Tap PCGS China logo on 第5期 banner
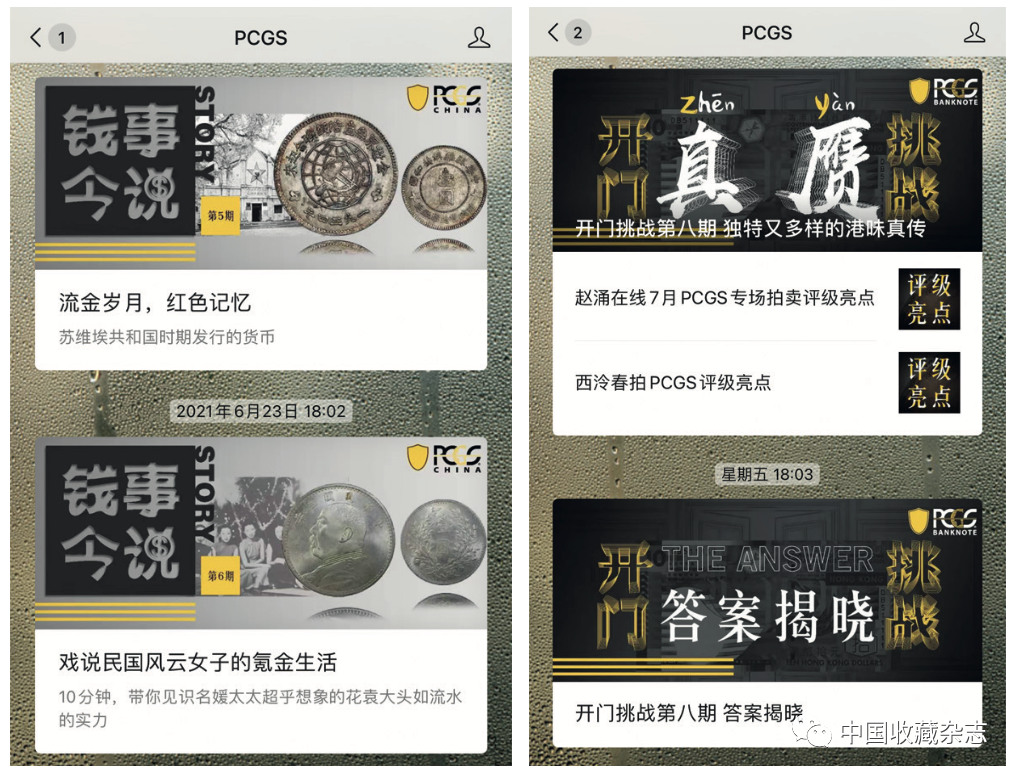The width and height of the screenshot is (1022, 778). click(445, 99)
